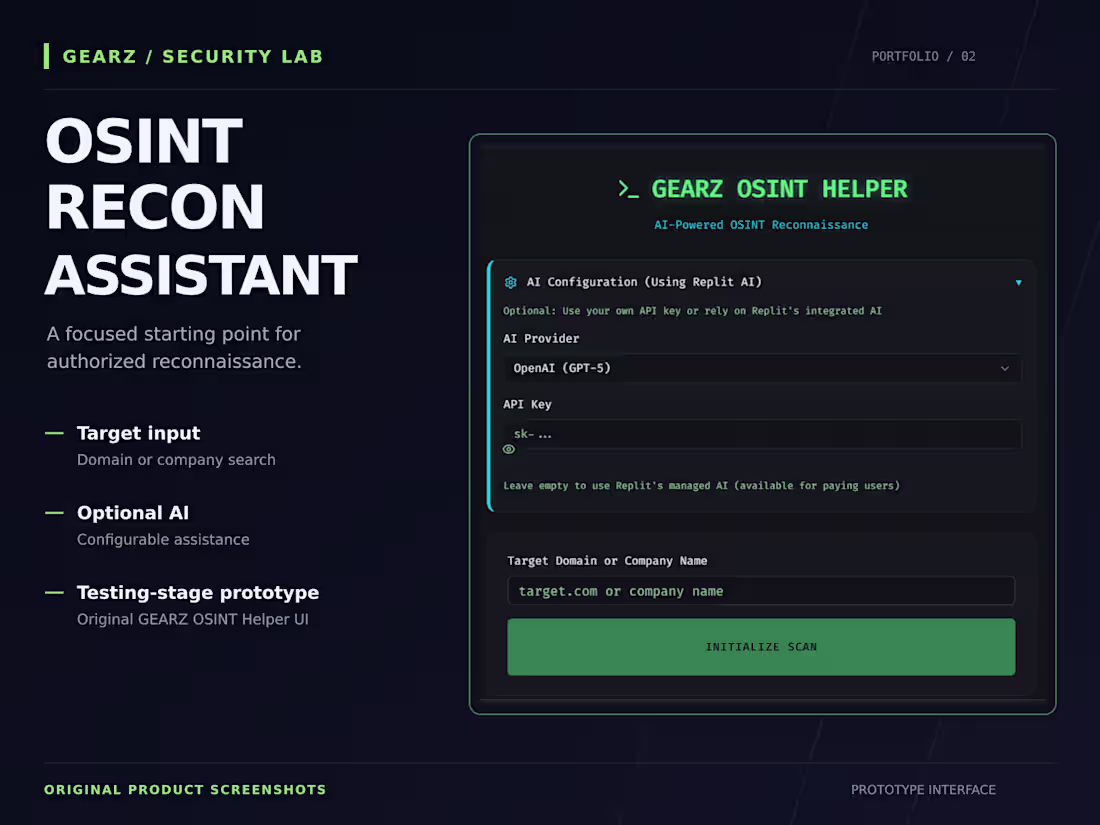
Task: Click the PROTOTYPE INTERFACE footer label
Action: tap(923, 790)
